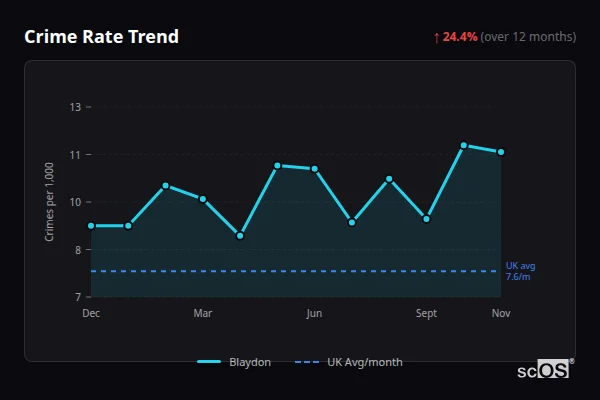Click the 8 y-axis label

78,250
